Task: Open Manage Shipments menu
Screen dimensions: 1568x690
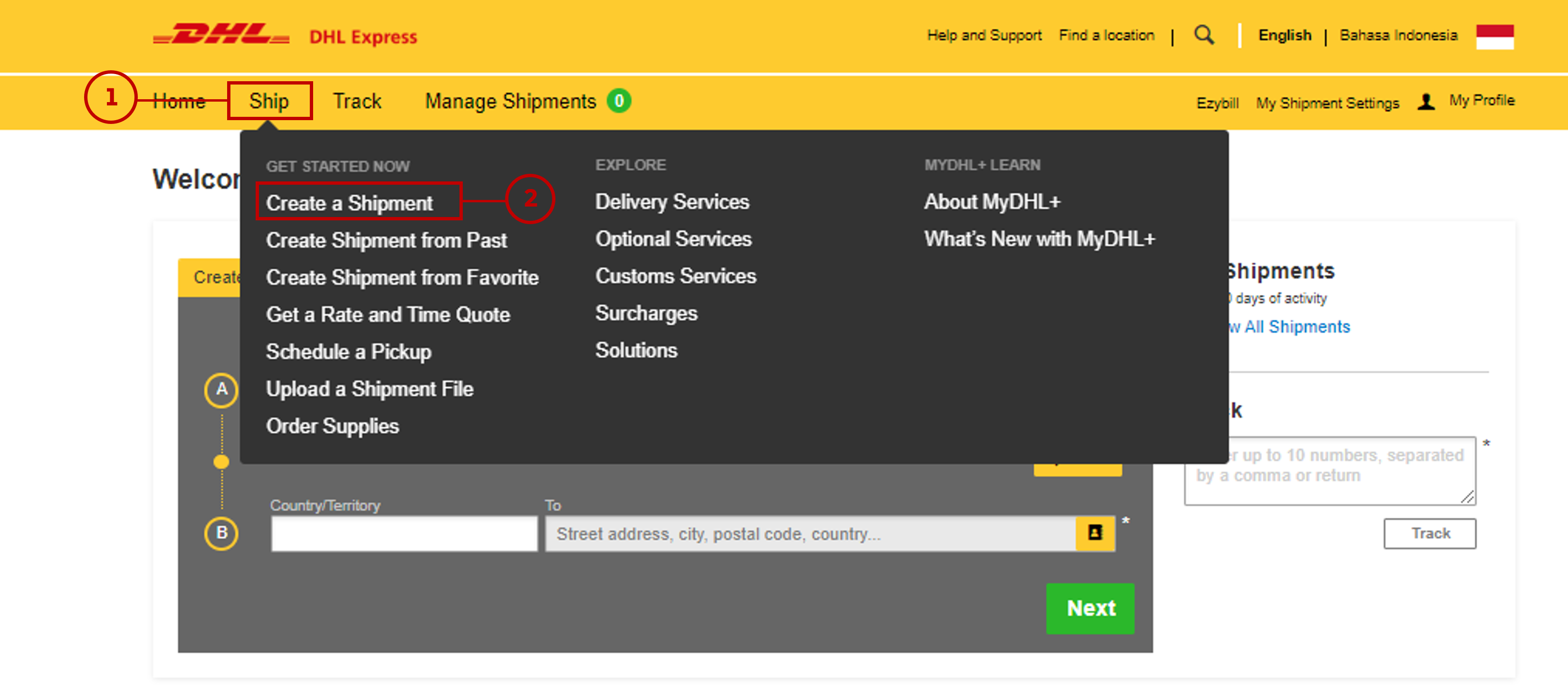Action: click(x=511, y=101)
